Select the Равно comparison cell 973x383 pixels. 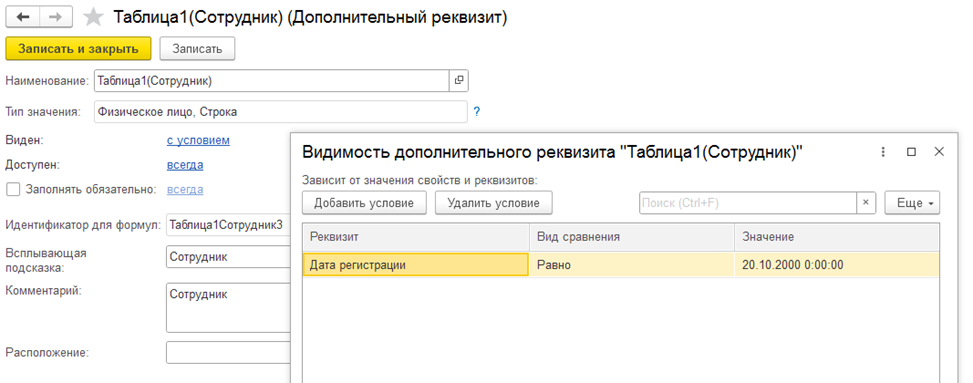click(632, 265)
